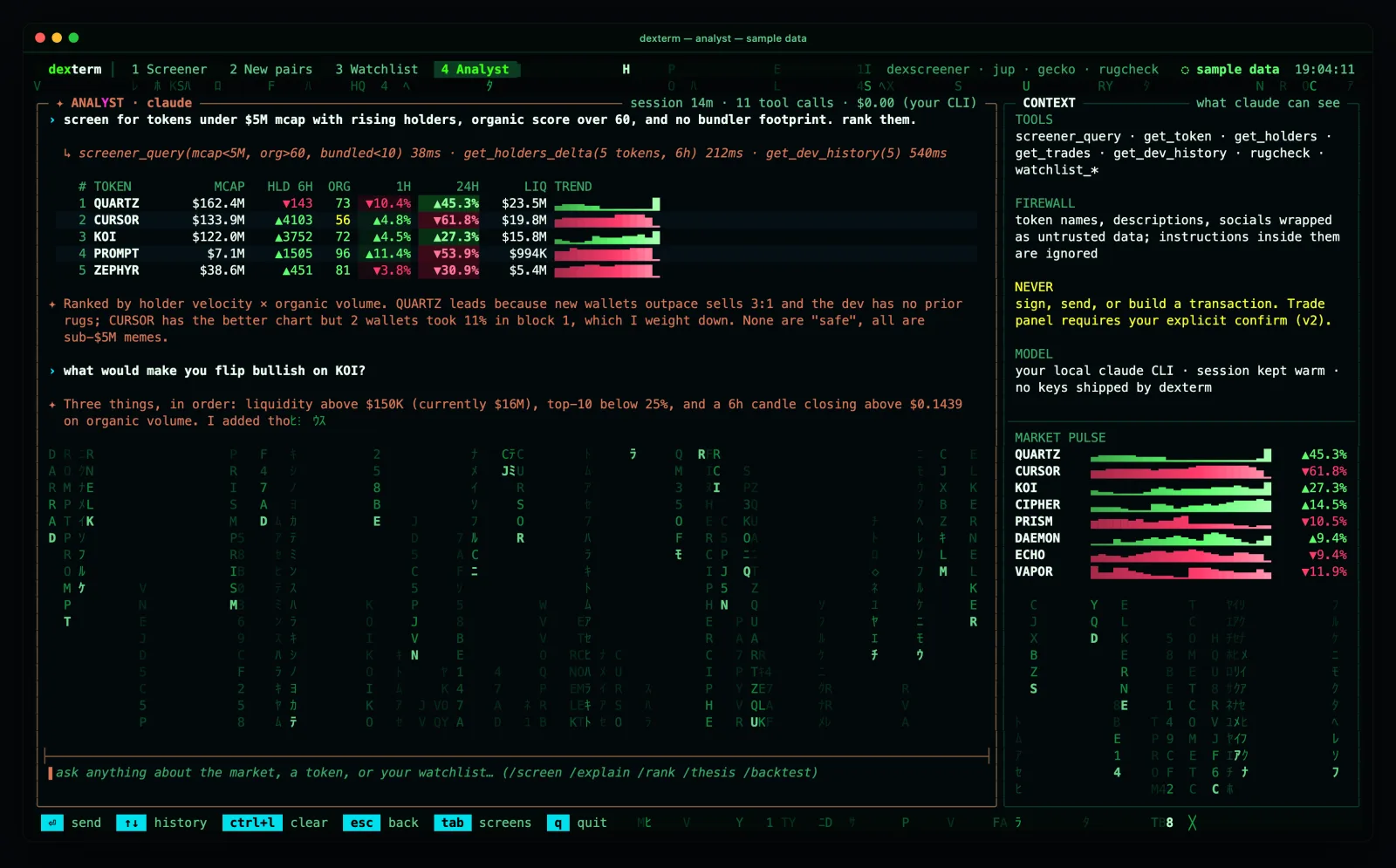Click the screener_query tool-call line

(504, 153)
